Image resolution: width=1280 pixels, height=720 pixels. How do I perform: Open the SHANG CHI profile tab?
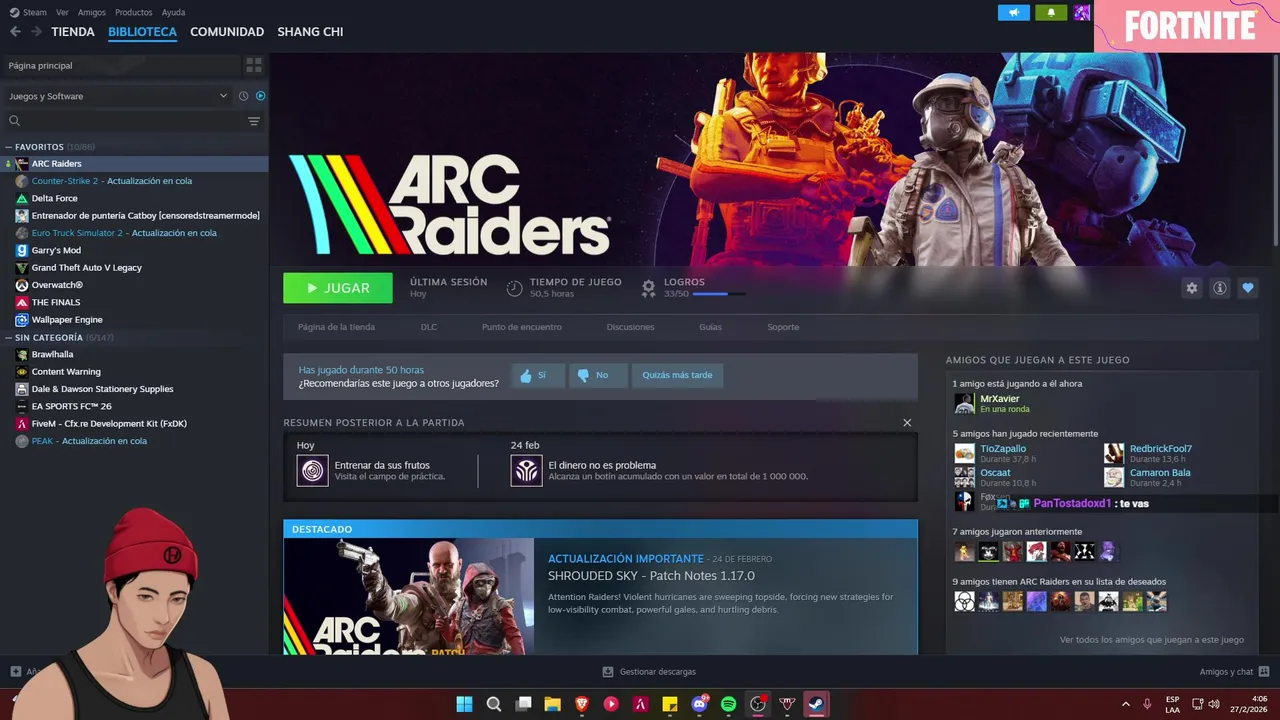tap(310, 32)
